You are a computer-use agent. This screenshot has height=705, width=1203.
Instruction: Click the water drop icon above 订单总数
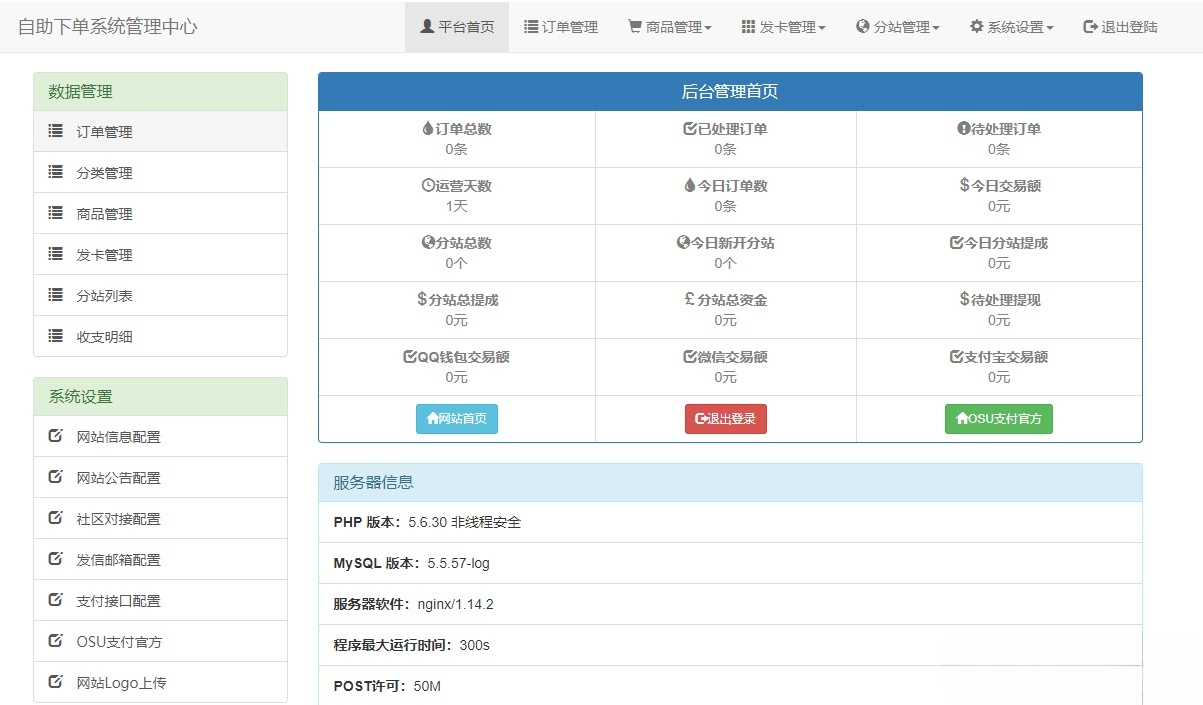click(x=426, y=127)
